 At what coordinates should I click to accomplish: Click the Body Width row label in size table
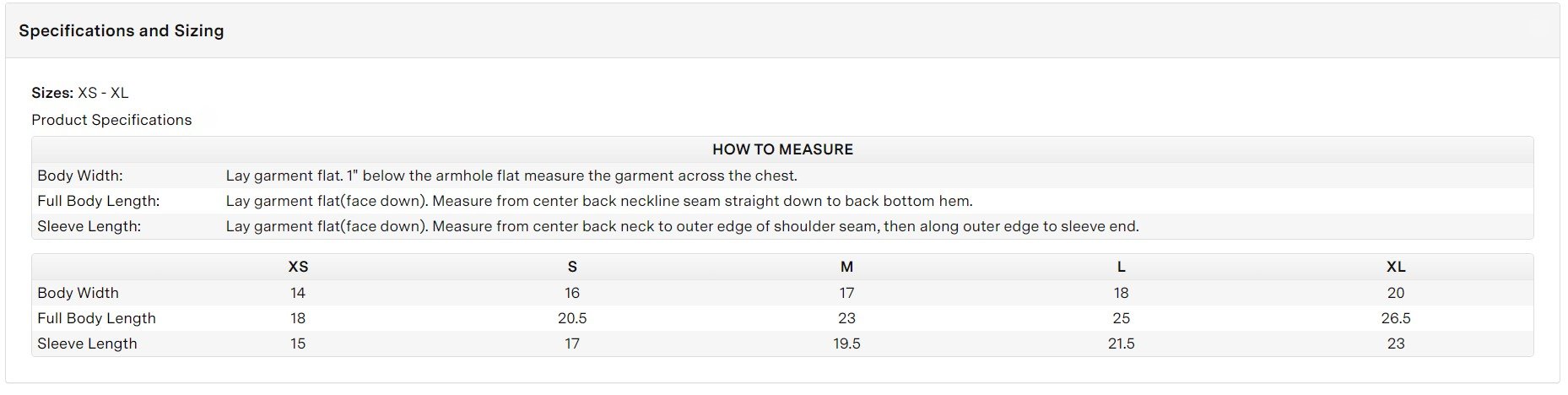(78, 293)
